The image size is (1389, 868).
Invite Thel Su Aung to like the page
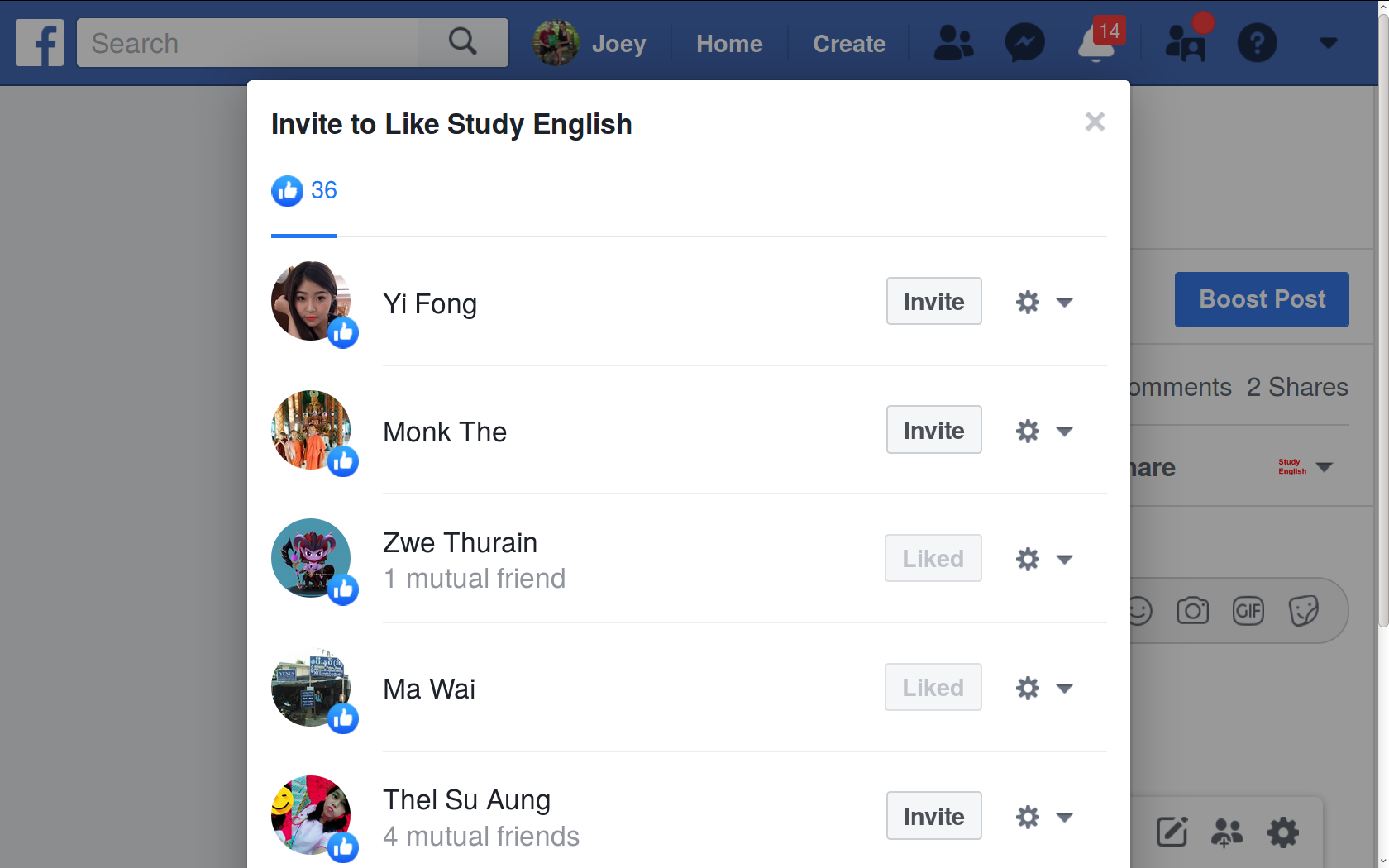(x=933, y=815)
